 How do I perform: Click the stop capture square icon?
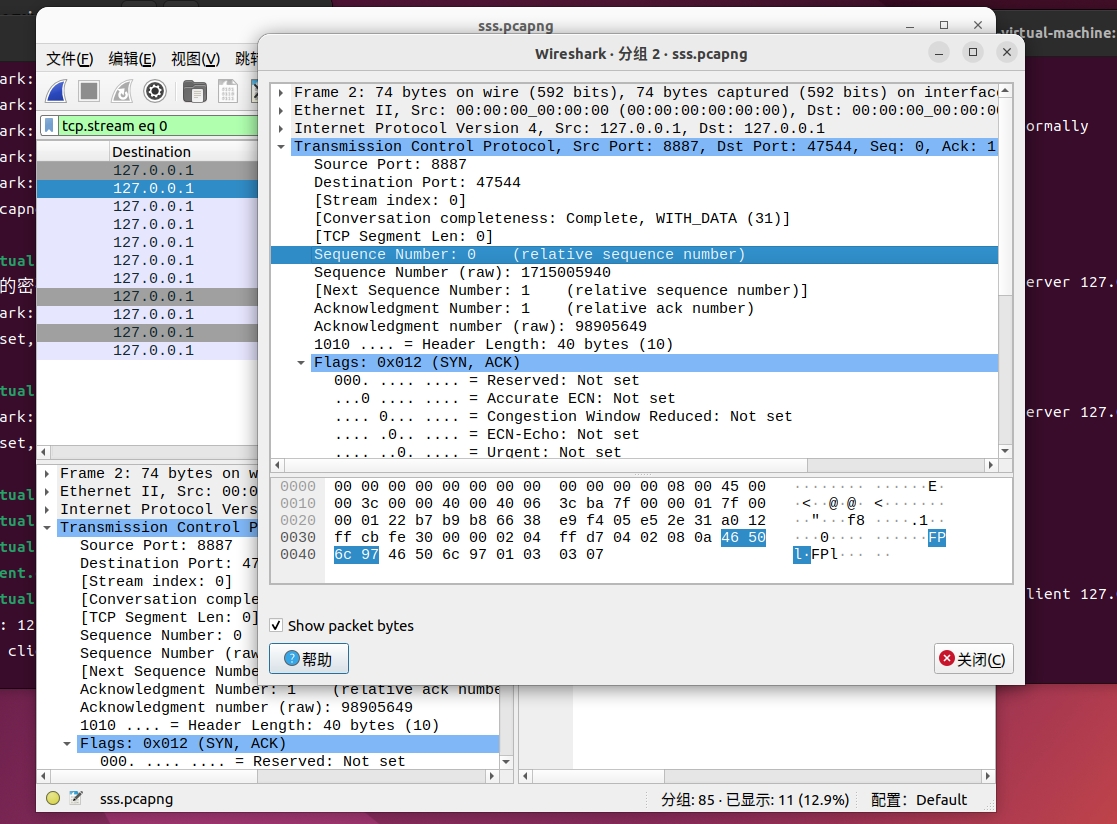click(89, 91)
